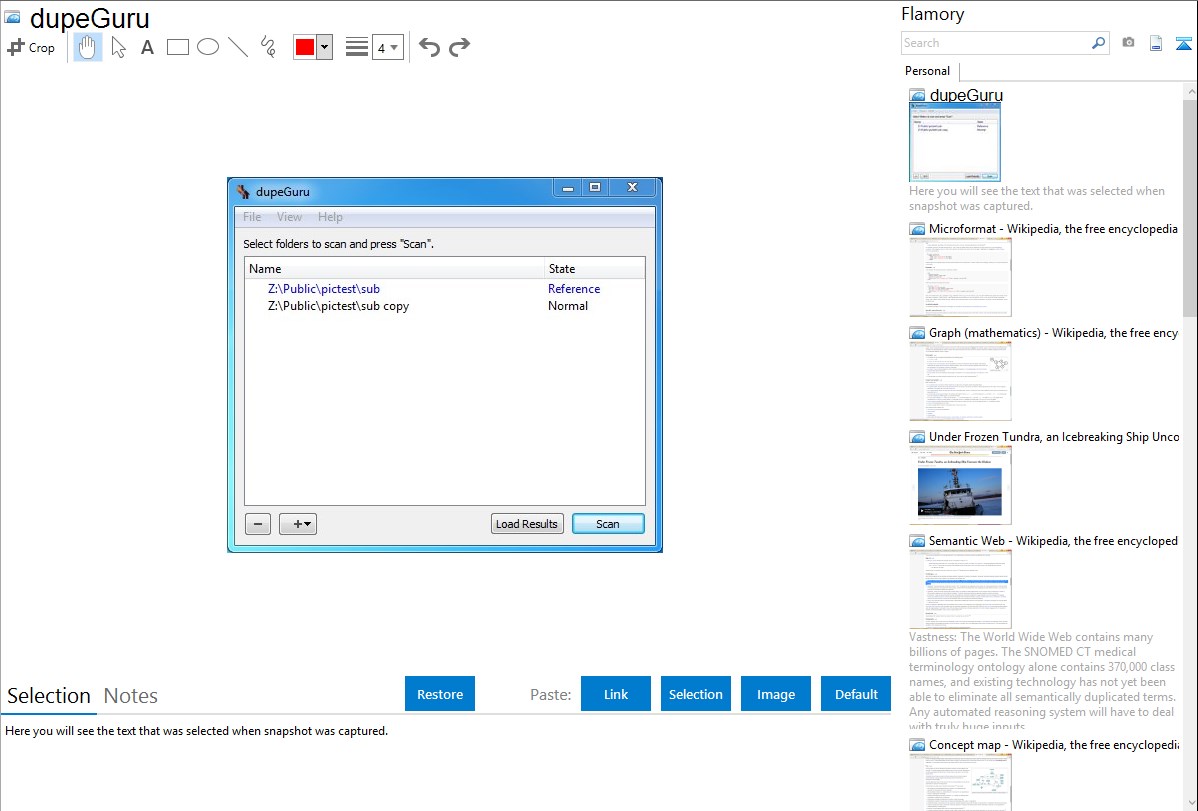Click the blue collapse panel icon

tap(1183, 43)
